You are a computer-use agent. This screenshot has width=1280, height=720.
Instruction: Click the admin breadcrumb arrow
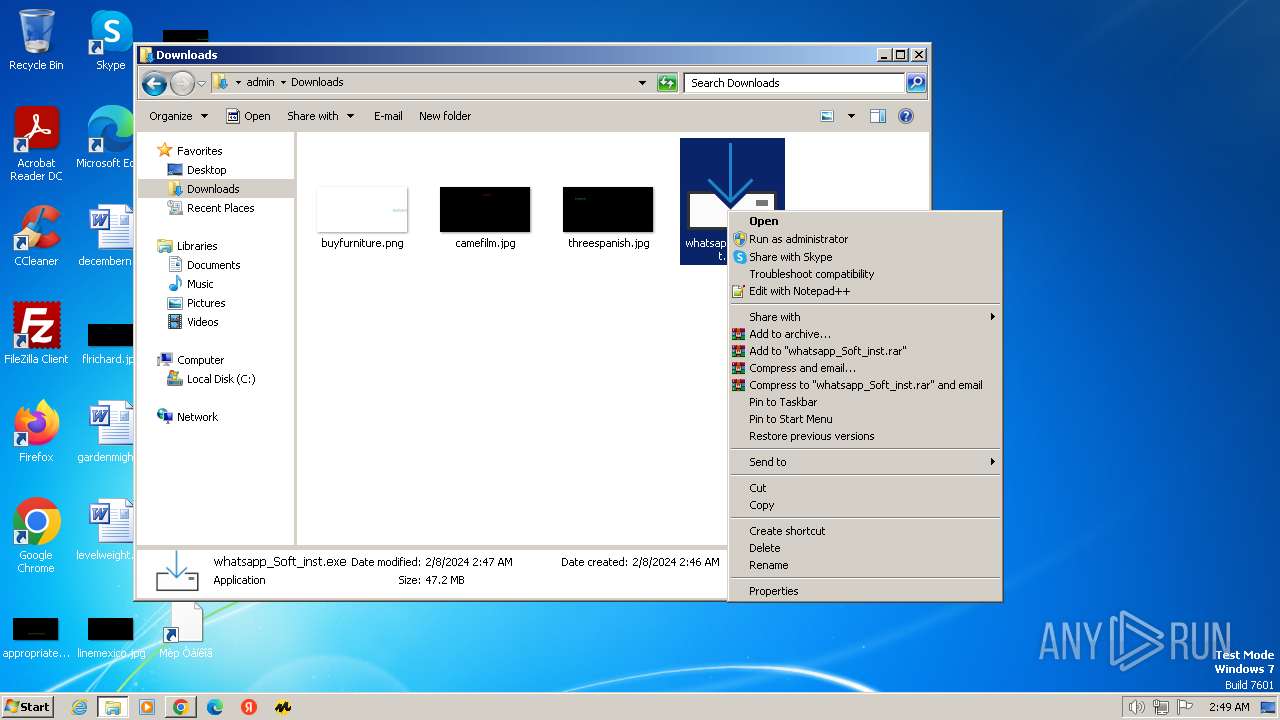(283, 82)
